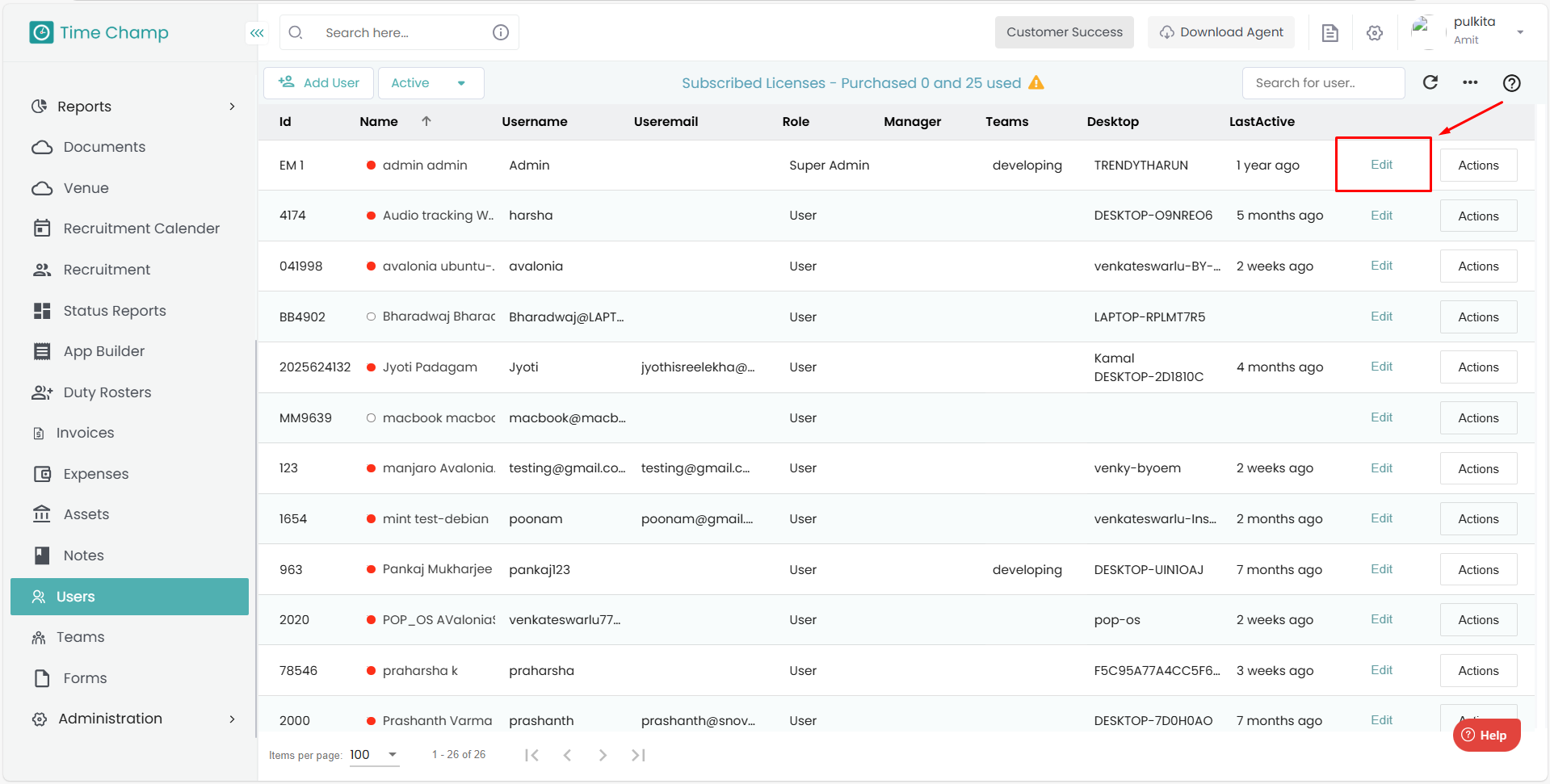Click the Add User button

319,83
